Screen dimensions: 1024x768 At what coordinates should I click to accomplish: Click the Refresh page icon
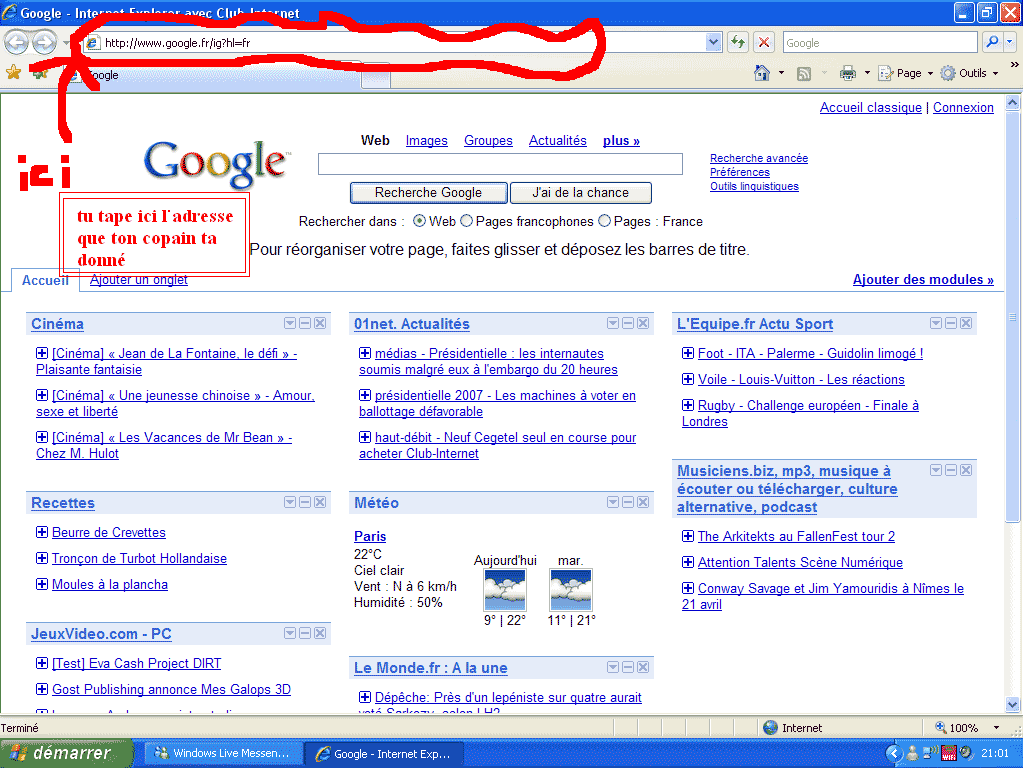[x=738, y=42]
